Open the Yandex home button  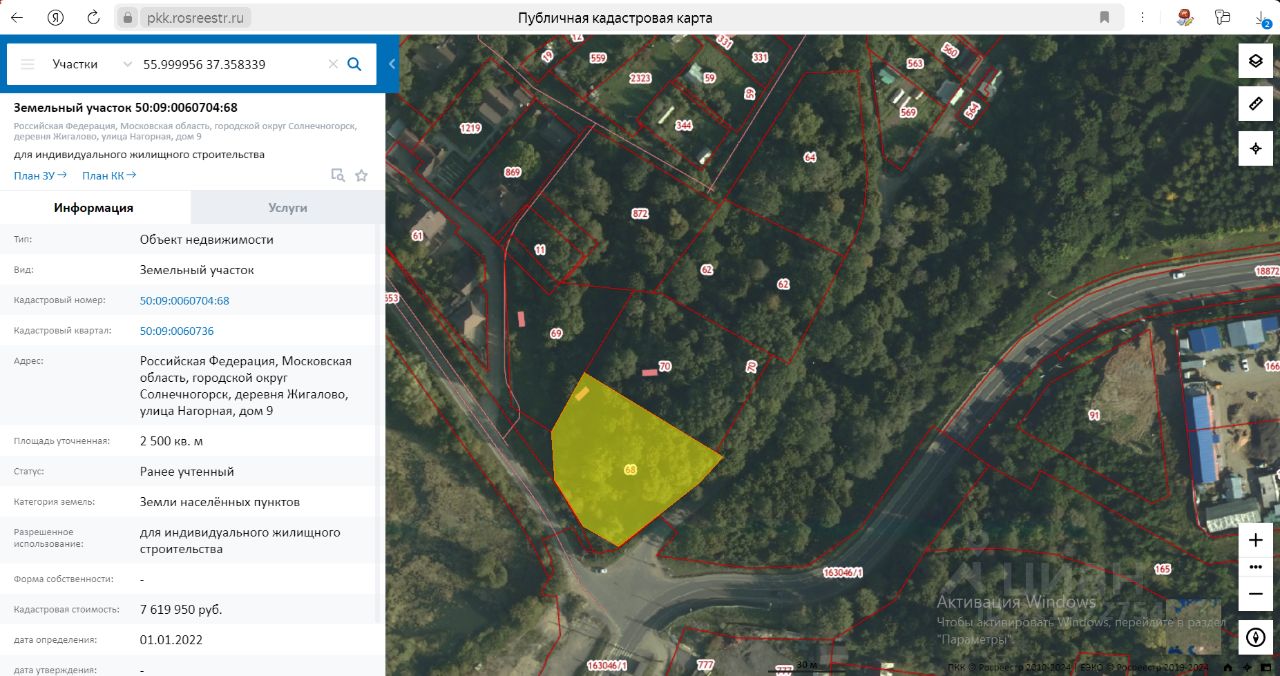[x=56, y=17]
